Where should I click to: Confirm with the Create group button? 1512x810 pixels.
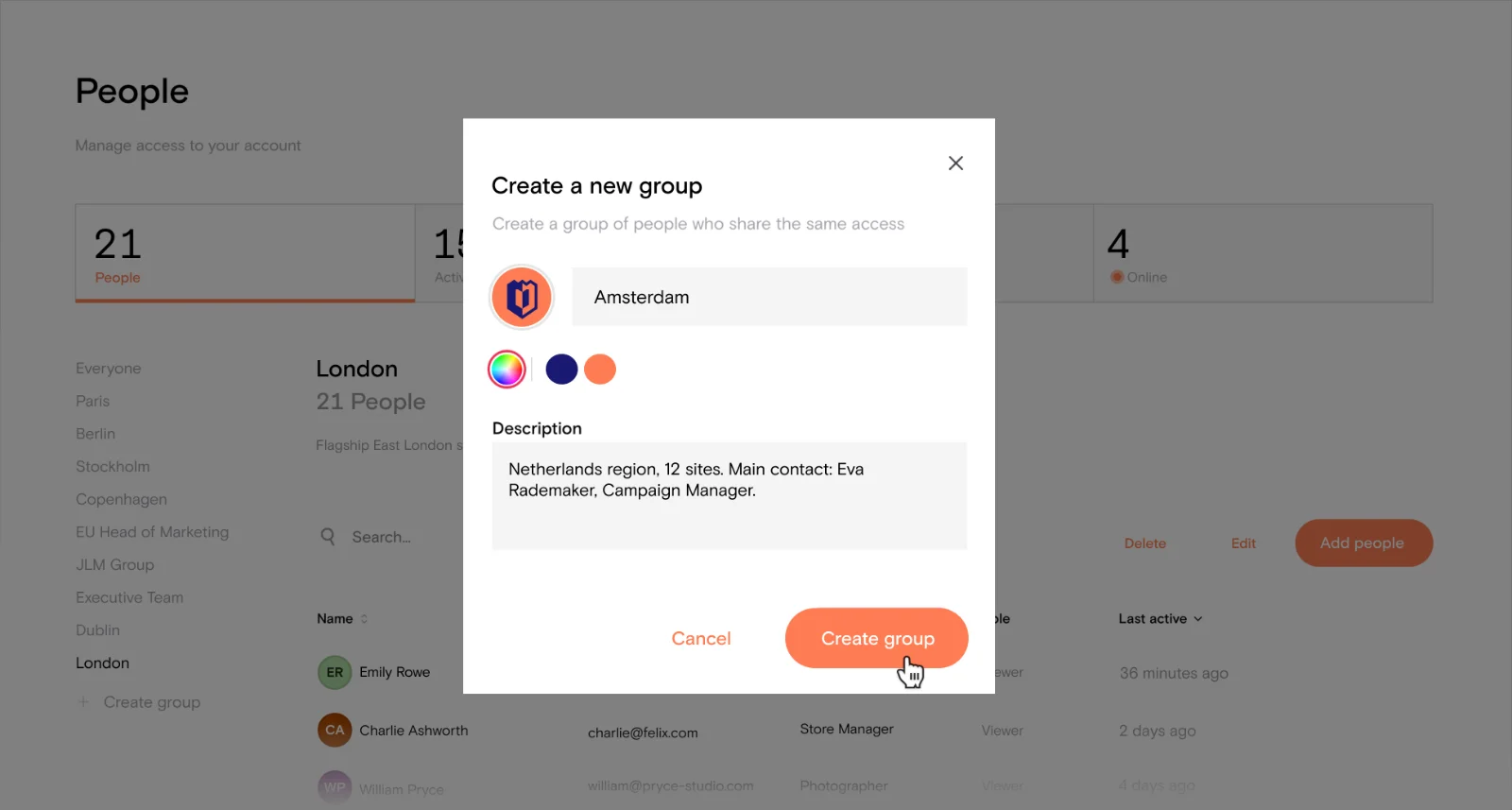click(877, 638)
